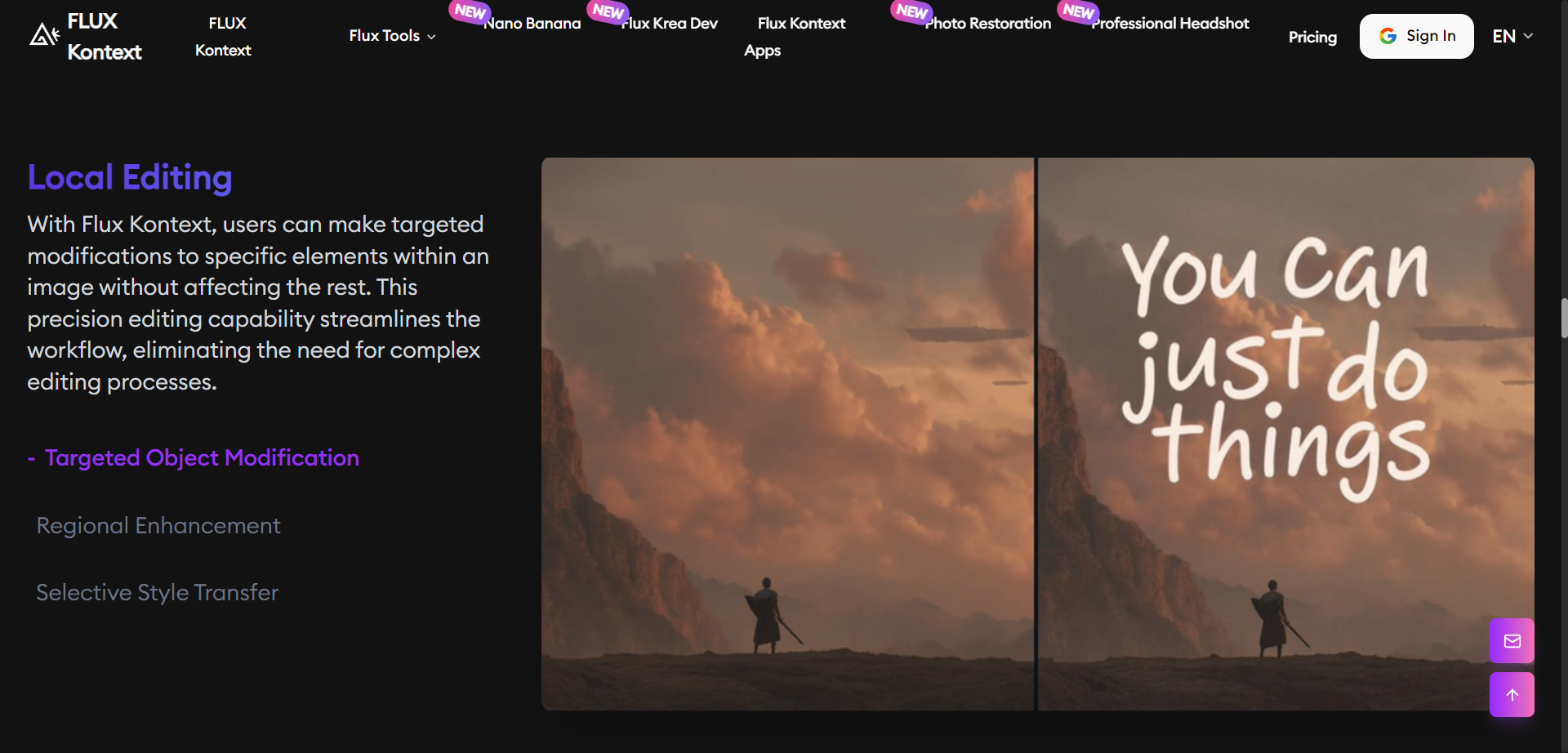Open the Flux Krea Dev page
1568x753 pixels.
[x=670, y=24]
